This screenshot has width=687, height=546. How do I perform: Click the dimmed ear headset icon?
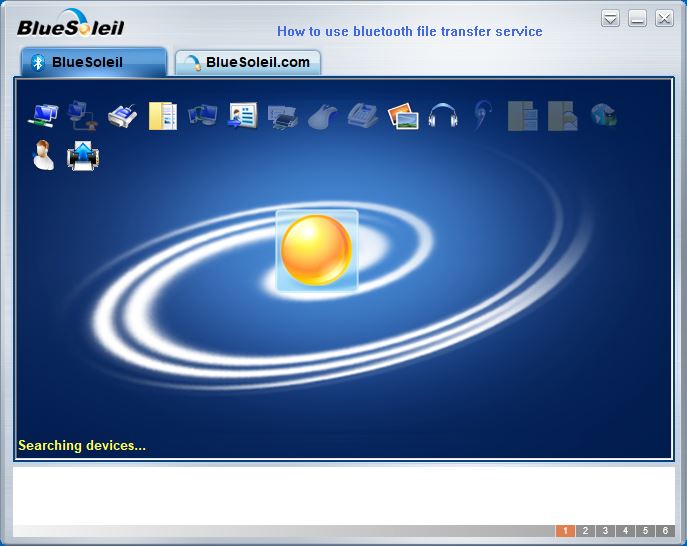pyautogui.click(x=483, y=116)
